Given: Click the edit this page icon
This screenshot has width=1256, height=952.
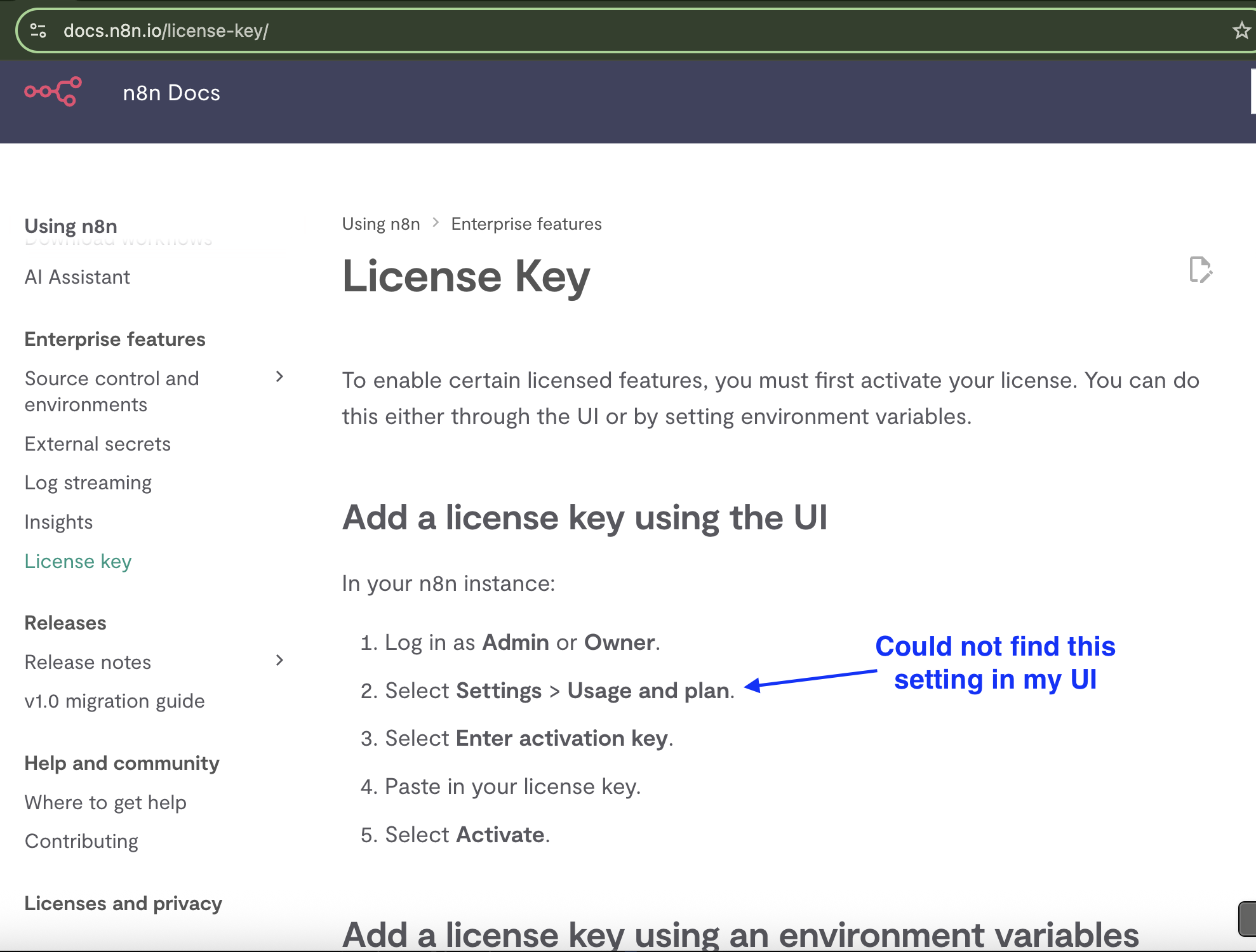Looking at the screenshot, I should pos(1201,270).
